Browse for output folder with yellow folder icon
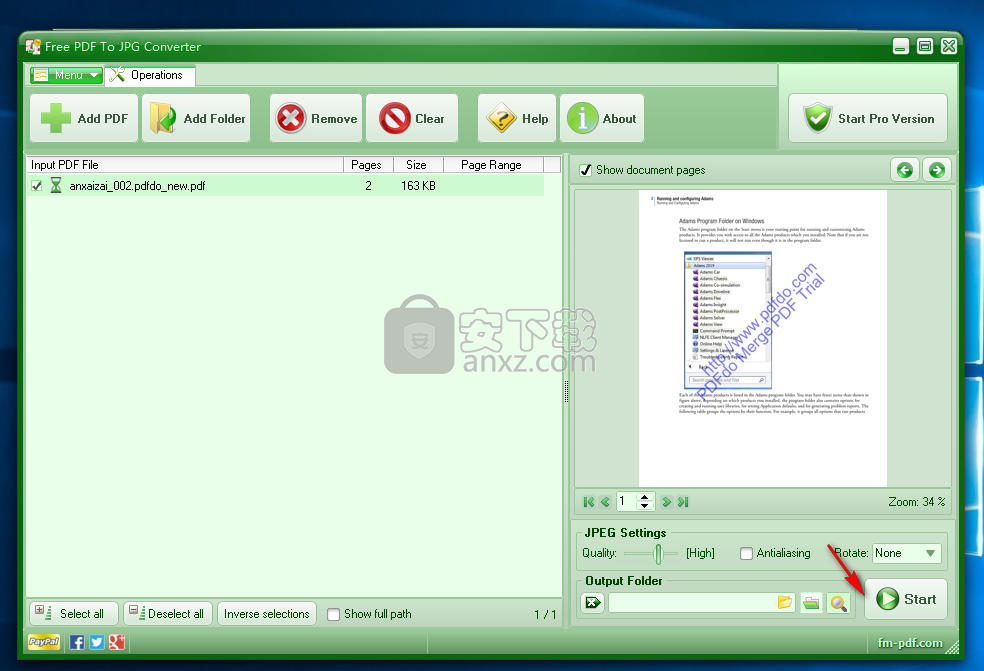Screen dimensions: 984x671 [x=784, y=603]
